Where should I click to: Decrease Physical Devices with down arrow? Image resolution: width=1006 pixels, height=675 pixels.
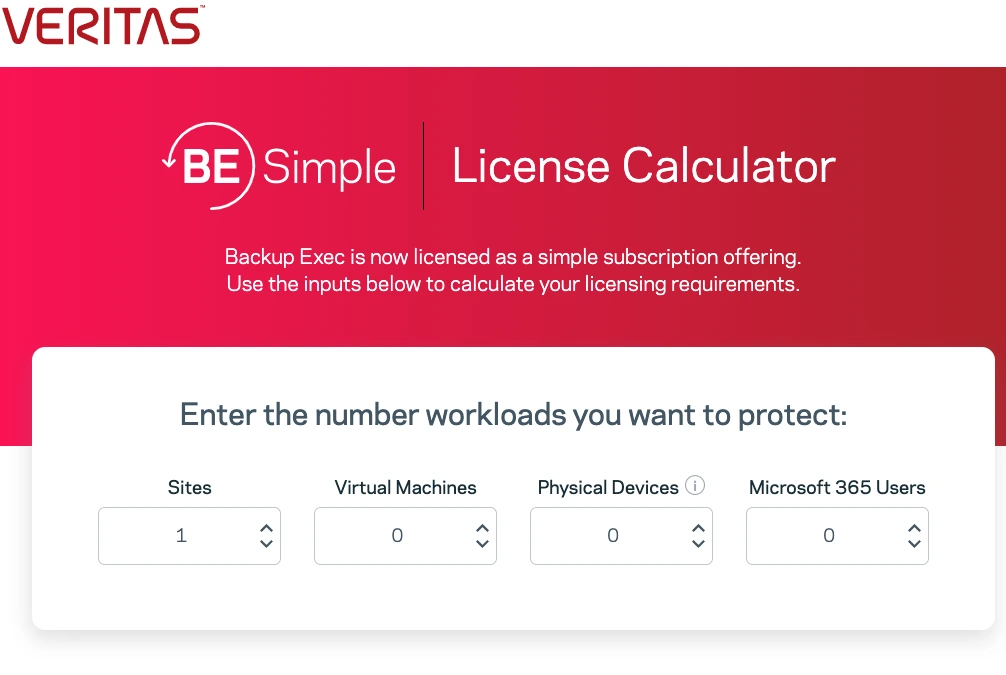click(698, 543)
